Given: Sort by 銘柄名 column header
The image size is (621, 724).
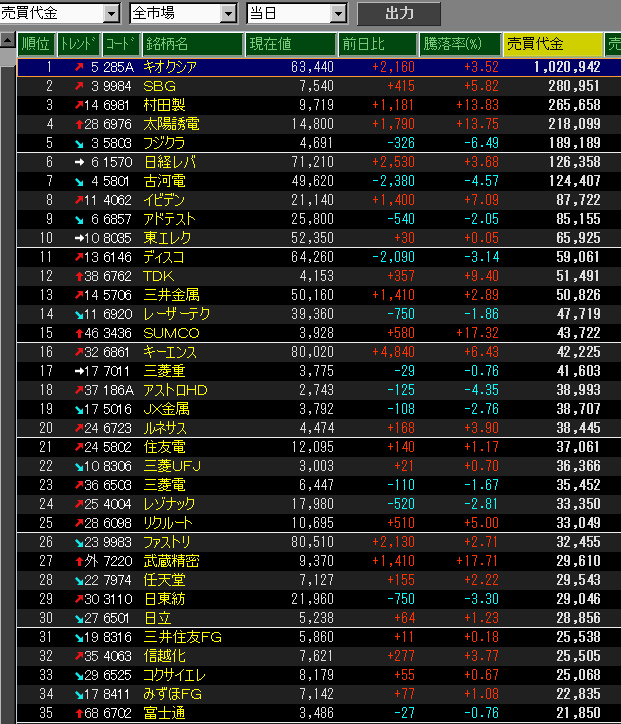Looking at the screenshot, I should [x=193, y=44].
